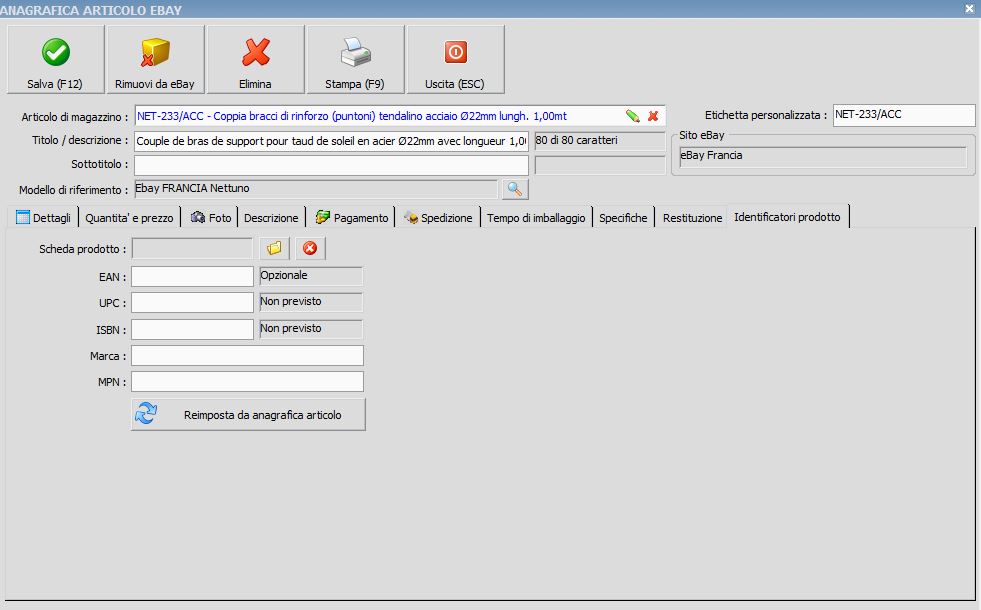981x610 pixels.
Task: Clear the warehouse article with the red X icon
Action: point(653,116)
